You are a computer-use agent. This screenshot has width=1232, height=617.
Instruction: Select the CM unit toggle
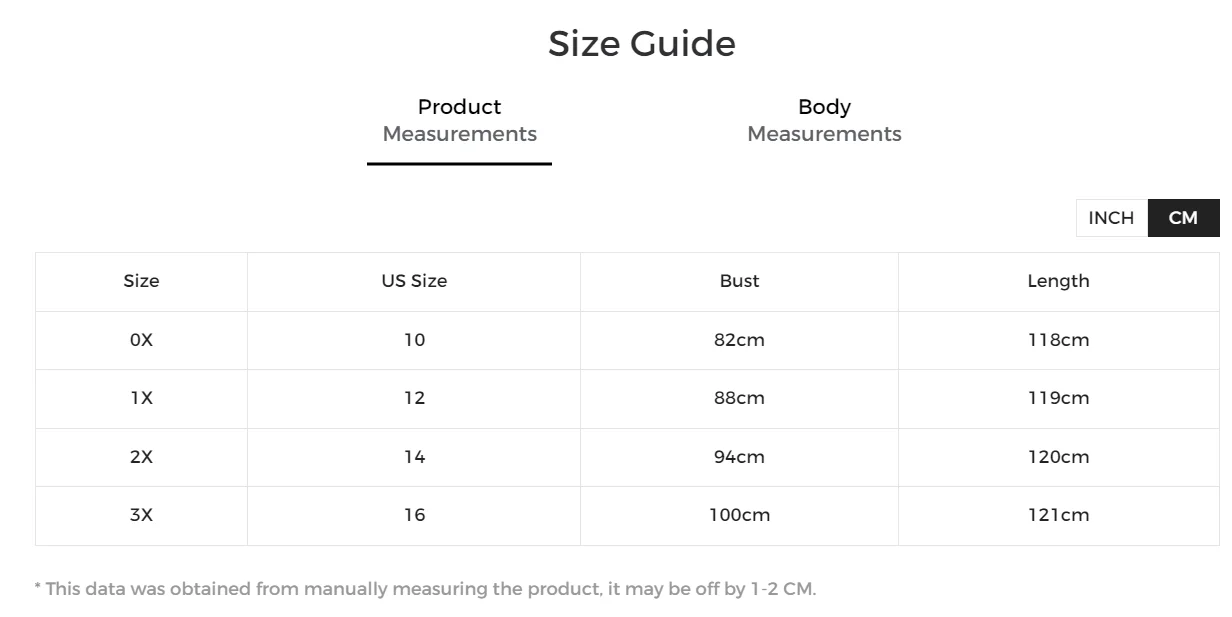(x=1183, y=218)
